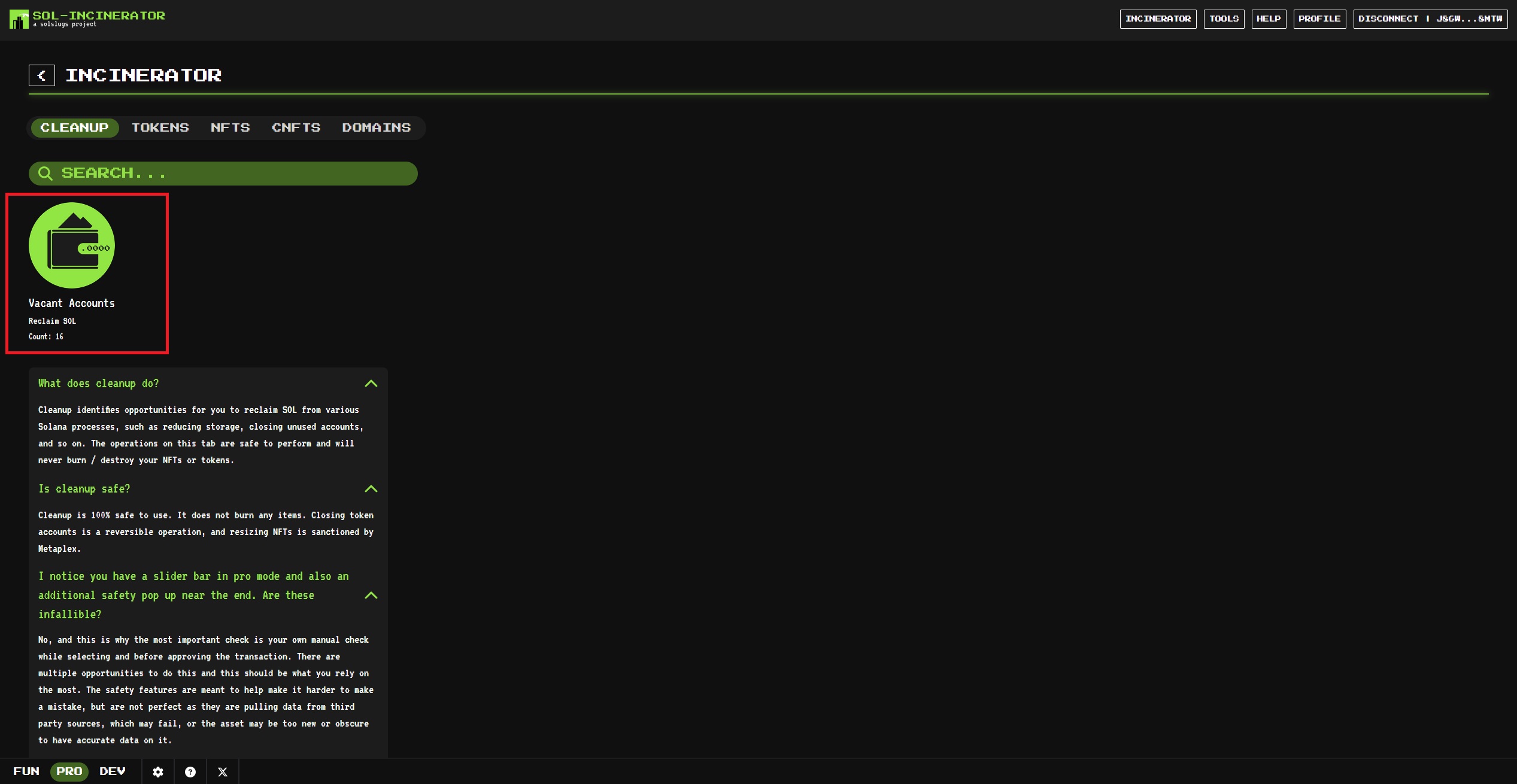Collapse 'Is cleanup safe?' chevron
This screenshot has width=1517, height=784.
click(x=371, y=489)
